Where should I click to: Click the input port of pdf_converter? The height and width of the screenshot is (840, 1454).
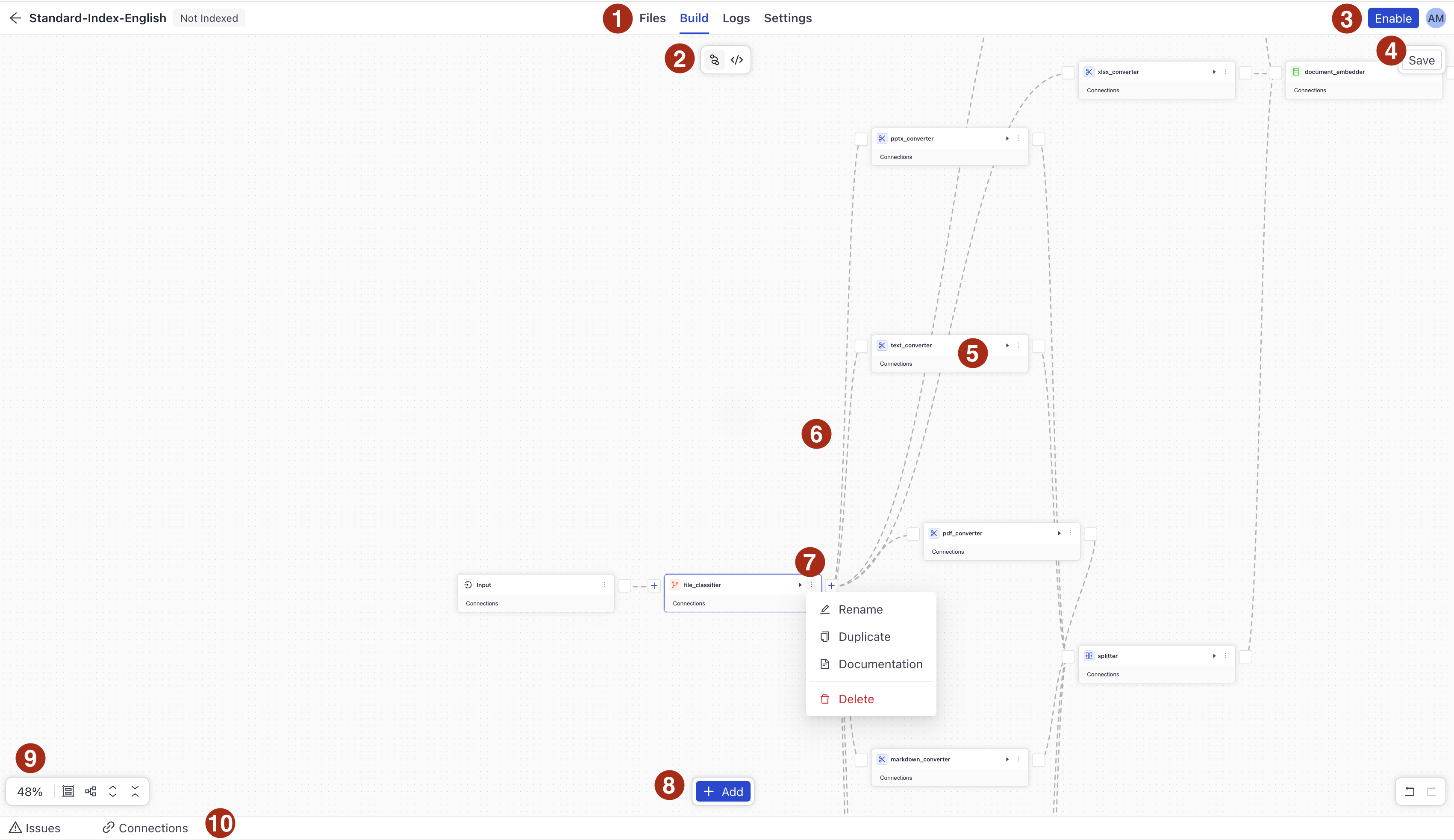click(913, 534)
